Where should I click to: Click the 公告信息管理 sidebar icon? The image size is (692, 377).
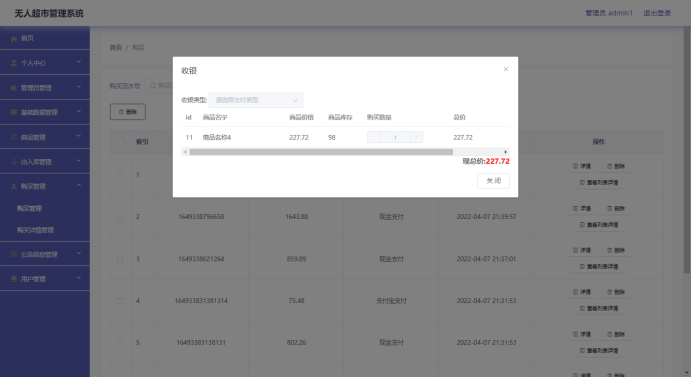[14, 254]
